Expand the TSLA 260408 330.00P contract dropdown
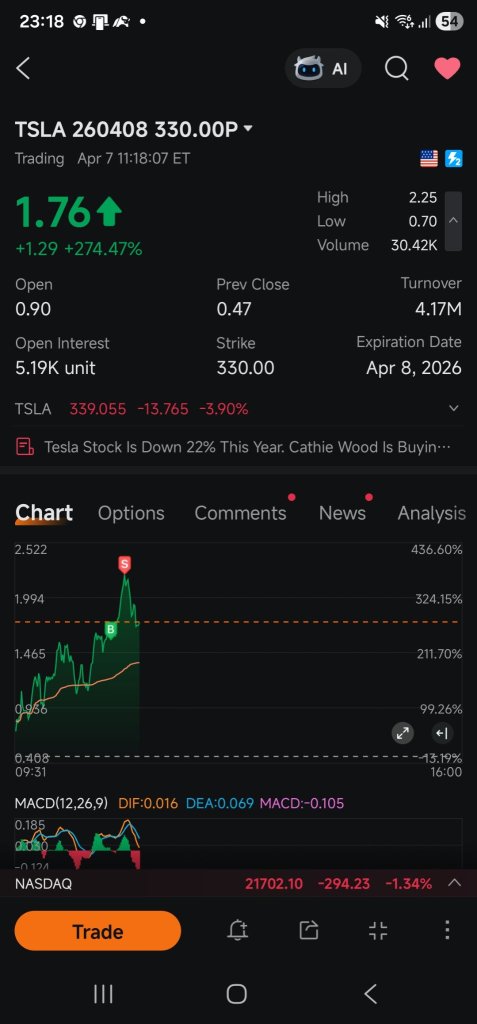Image resolution: width=477 pixels, height=1024 pixels. coord(248,129)
